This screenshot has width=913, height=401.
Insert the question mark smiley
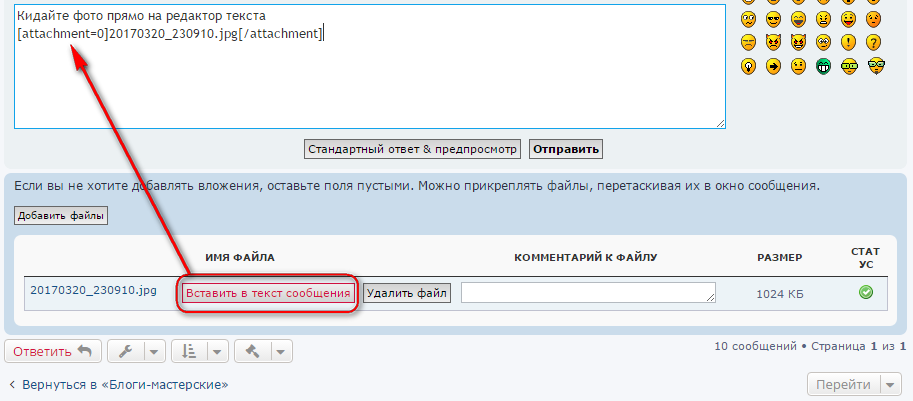pos(873,42)
